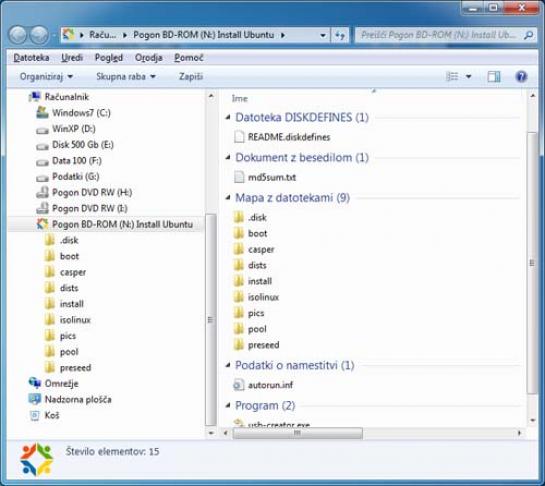Select Nadzorna plošča control panel item
Screen dimensions: 545x486
click(70, 399)
